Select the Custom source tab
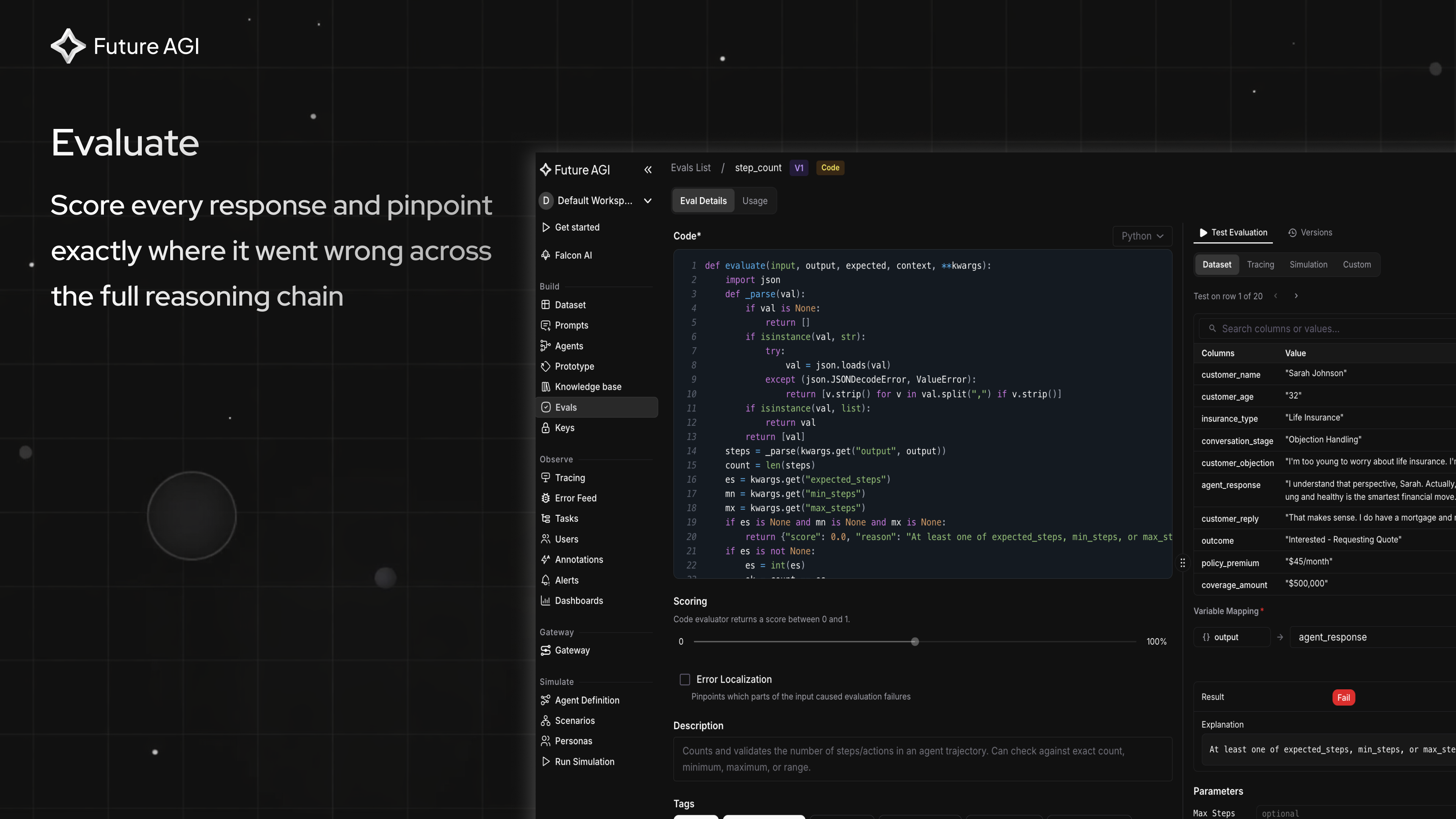Screen dimensions: 1456x819 click(x=1357, y=265)
